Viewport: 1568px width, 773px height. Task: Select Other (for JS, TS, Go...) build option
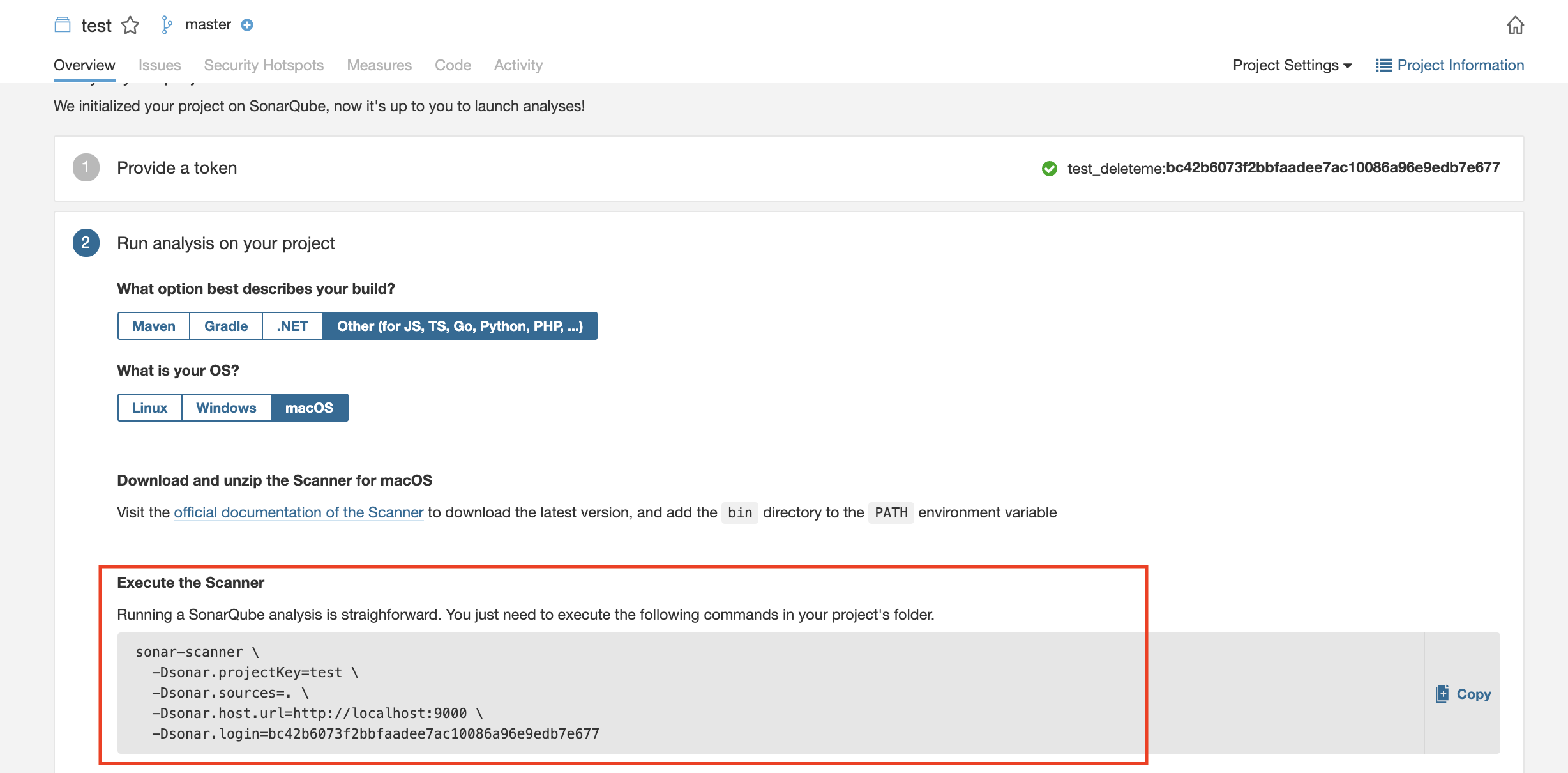460,326
